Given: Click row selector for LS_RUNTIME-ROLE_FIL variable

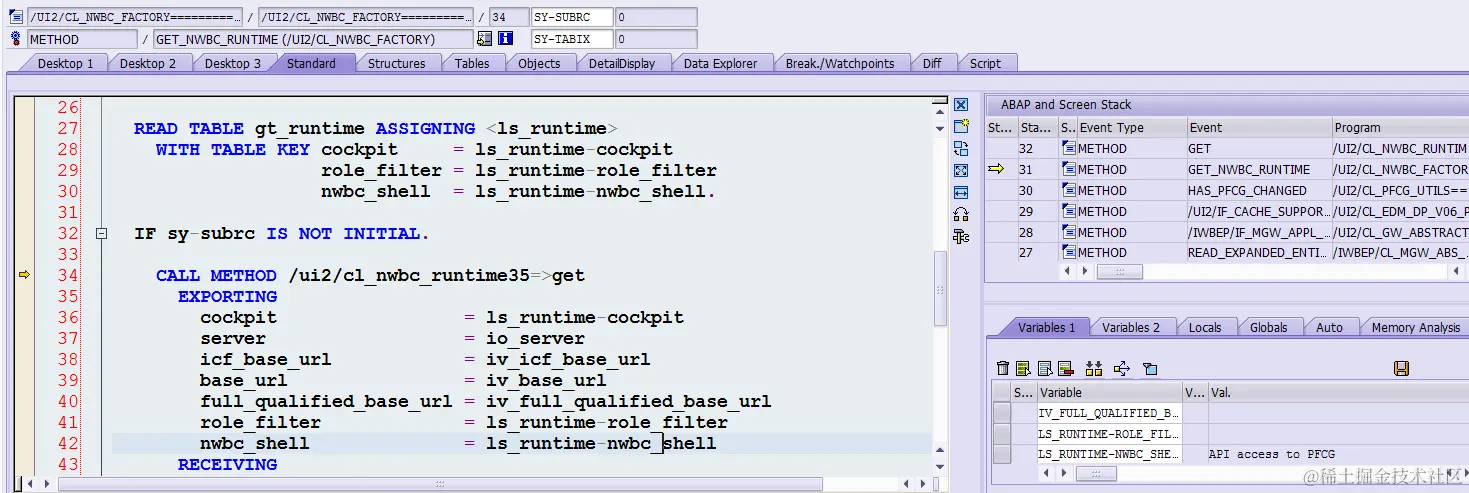Looking at the screenshot, I should (1001, 433).
